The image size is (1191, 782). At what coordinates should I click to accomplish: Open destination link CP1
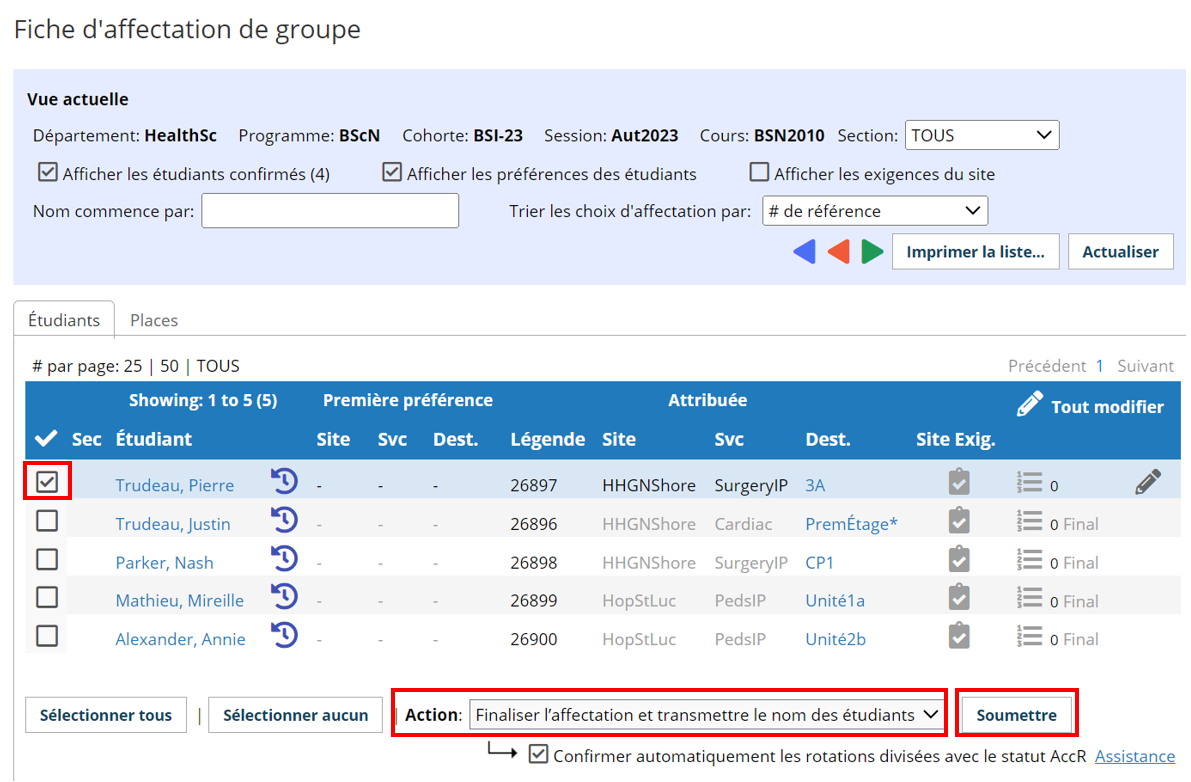click(x=820, y=562)
